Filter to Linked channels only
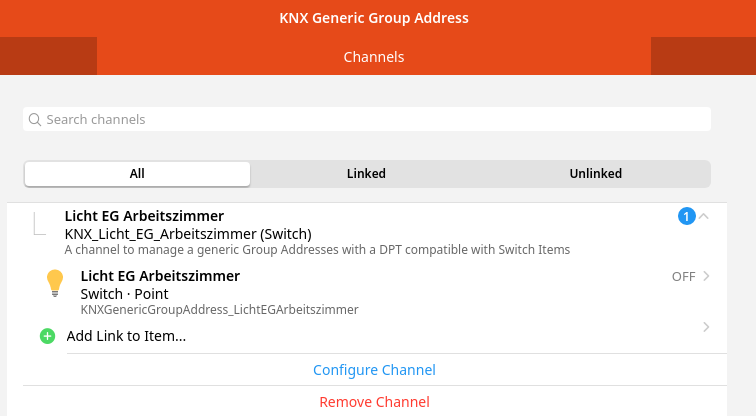Screen dimensions: 756x416 (366, 174)
